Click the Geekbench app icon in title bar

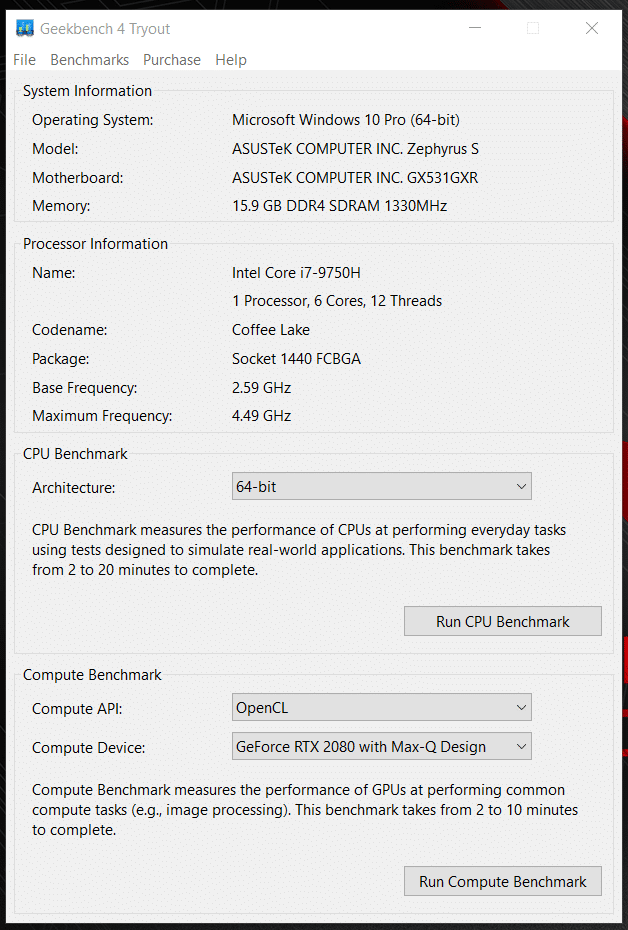(x=23, y=29)
